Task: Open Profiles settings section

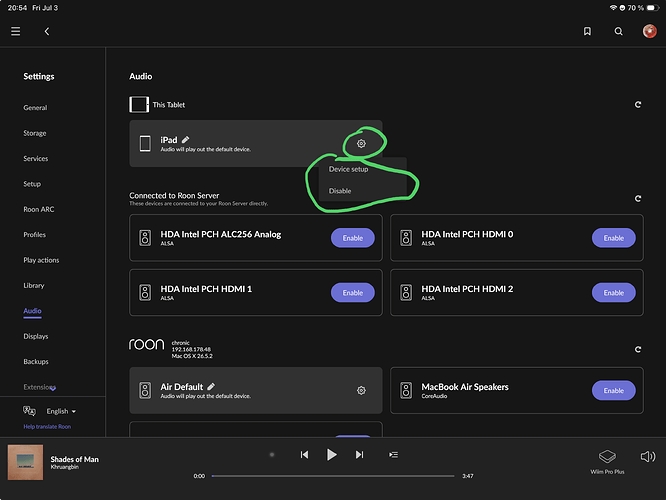Action: click(x=34, y=235)
